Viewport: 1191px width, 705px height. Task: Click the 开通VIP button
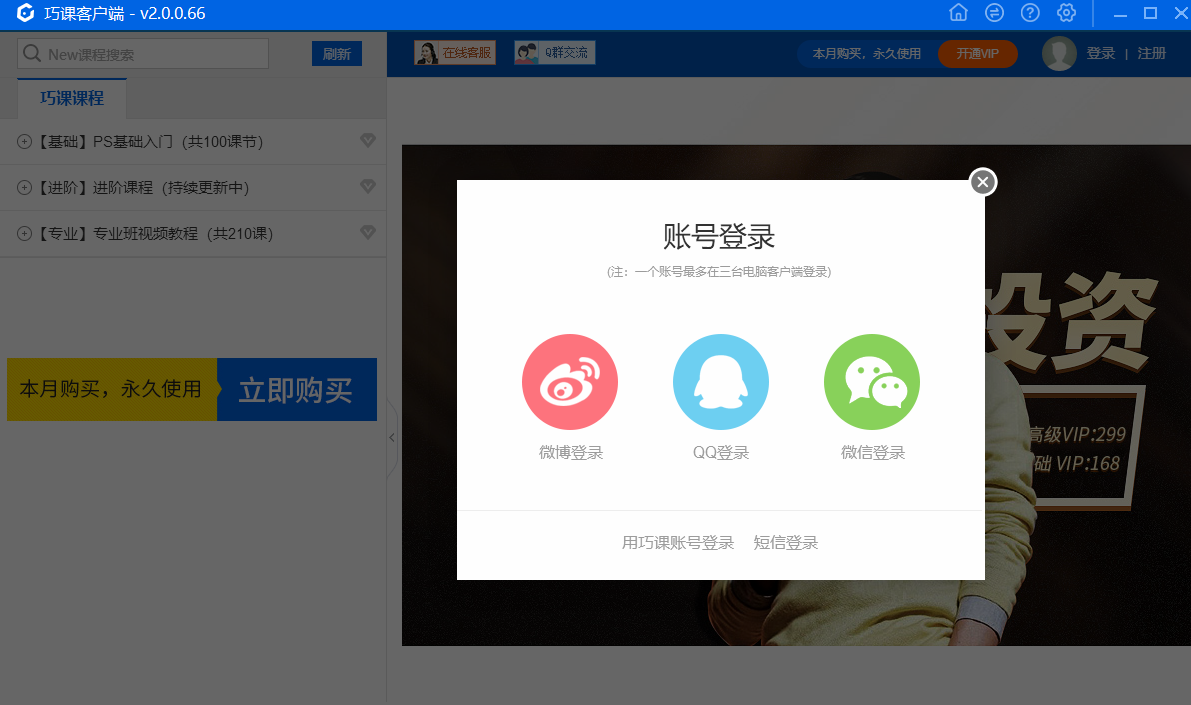click(x=977, y=54)
